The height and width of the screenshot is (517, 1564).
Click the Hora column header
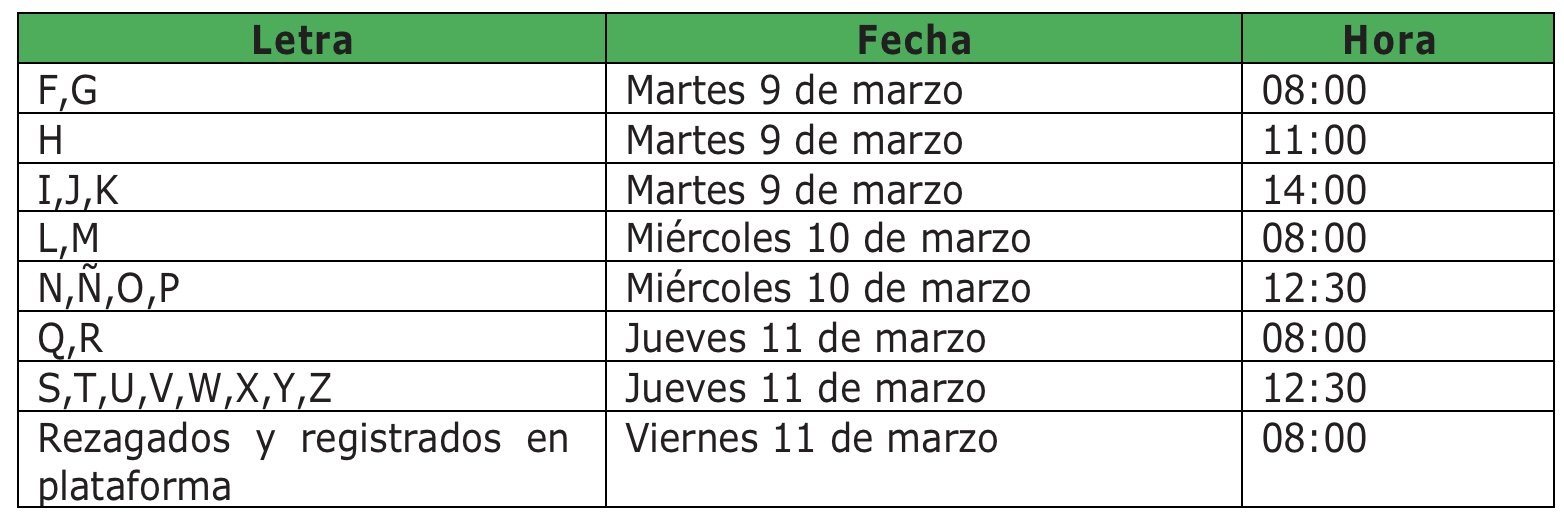pos(1391,40)
